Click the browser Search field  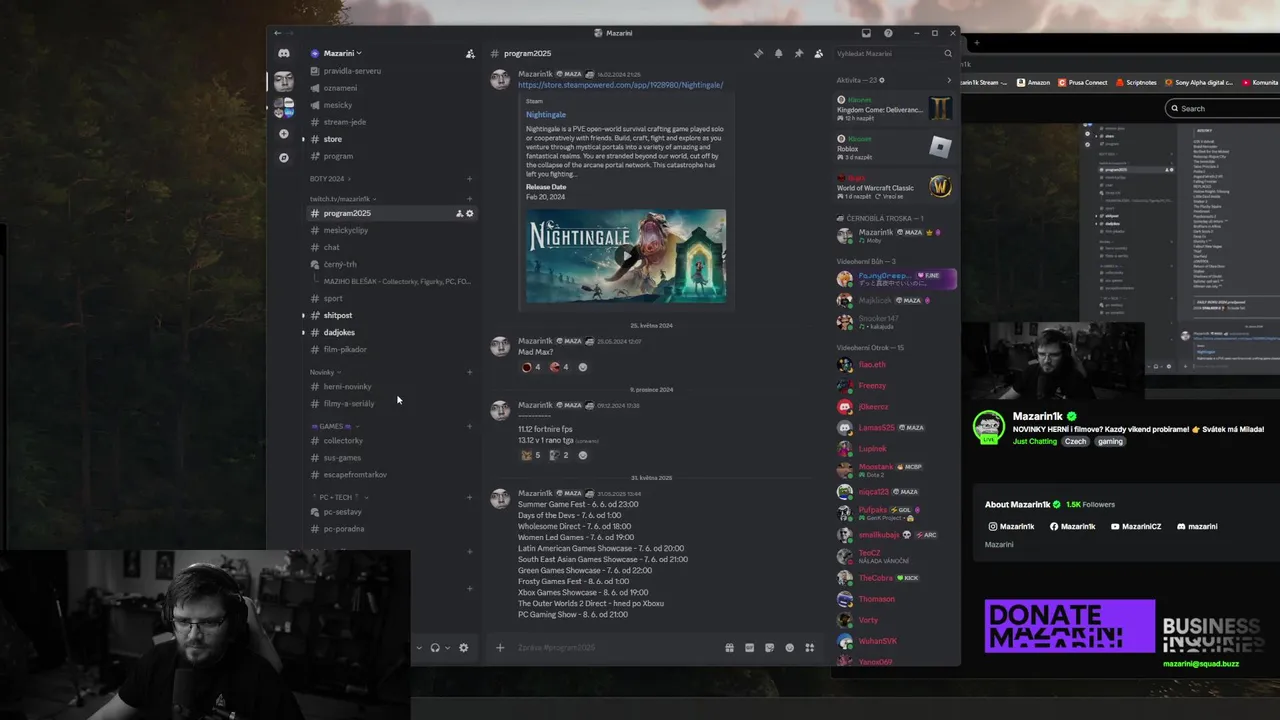click(1225, 108)
